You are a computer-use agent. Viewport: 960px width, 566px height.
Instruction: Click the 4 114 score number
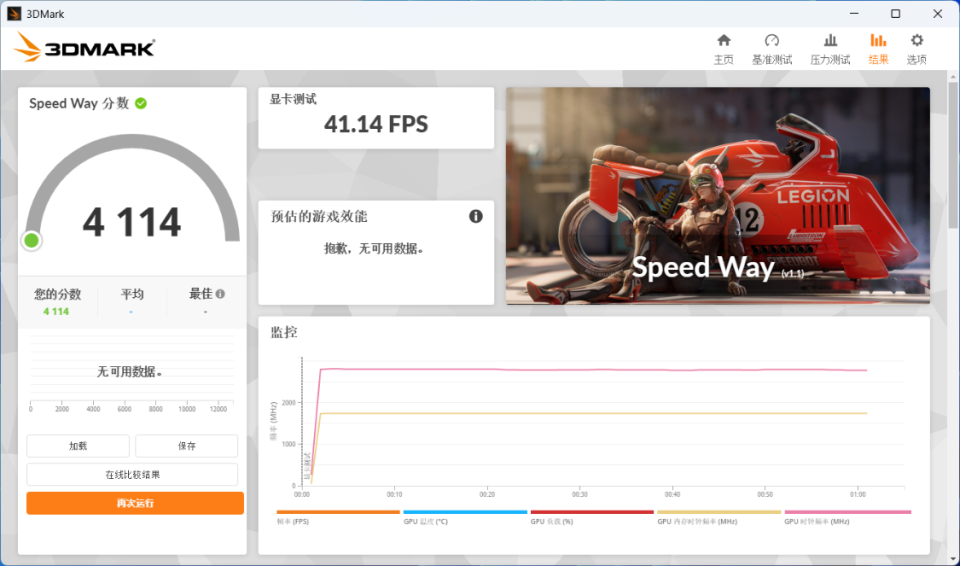pos(132,222)
